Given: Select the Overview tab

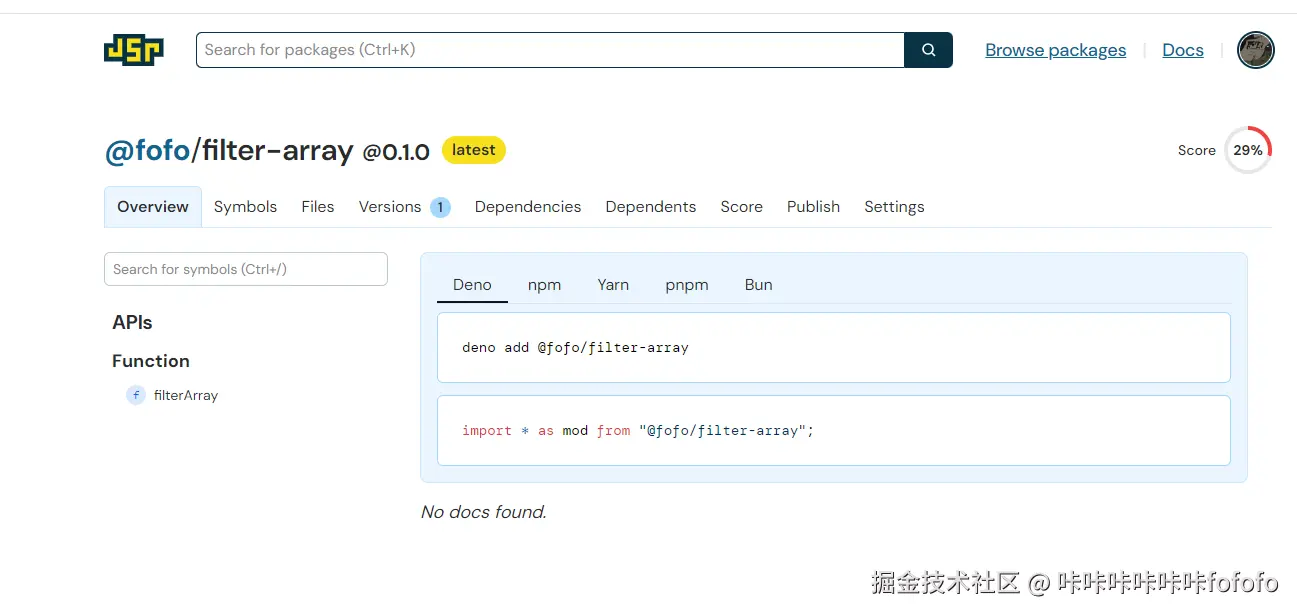Looking at the screenshot, I should tap(153, 207).
